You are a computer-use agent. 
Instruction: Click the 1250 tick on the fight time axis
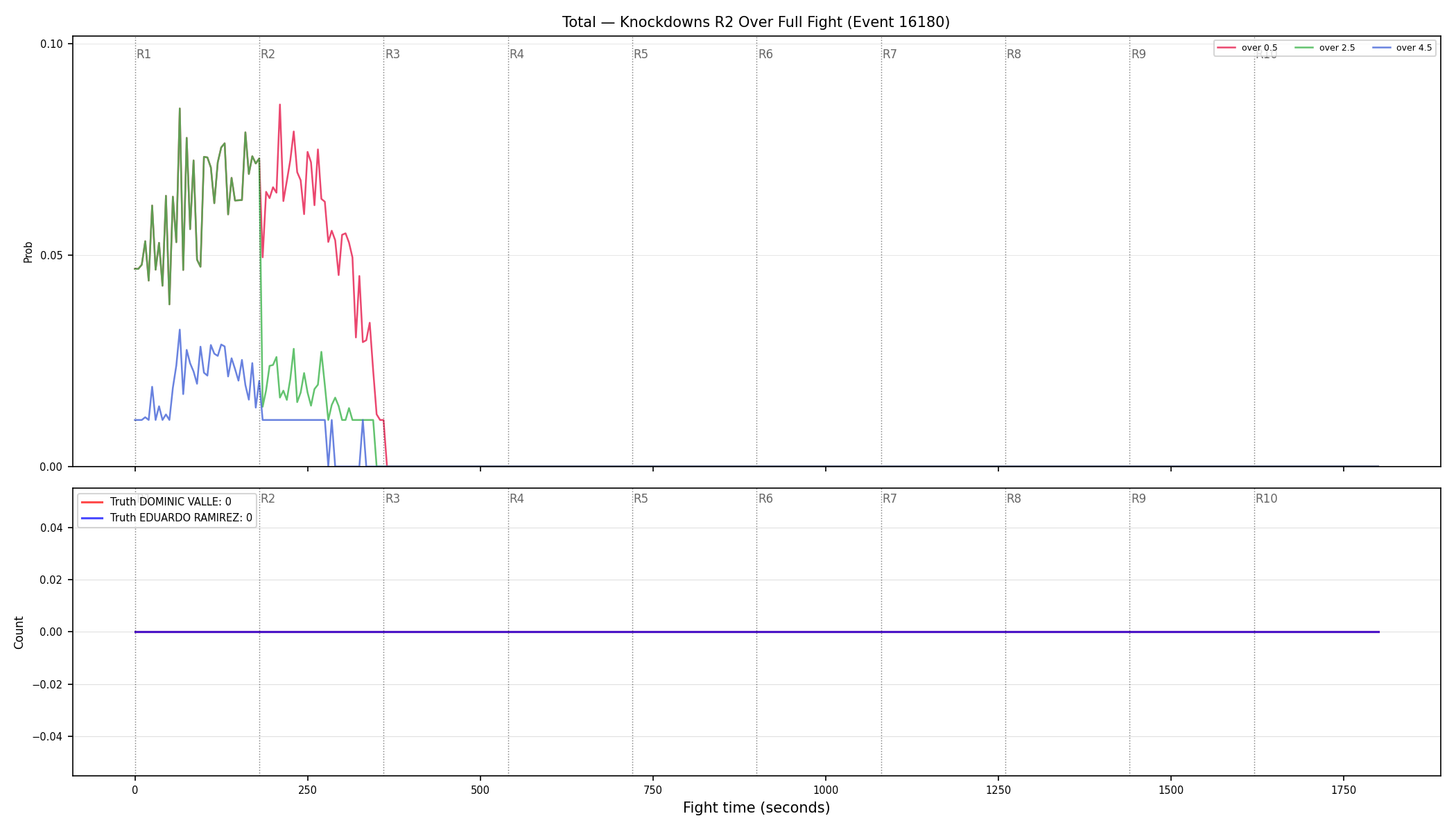pos(998,790)
